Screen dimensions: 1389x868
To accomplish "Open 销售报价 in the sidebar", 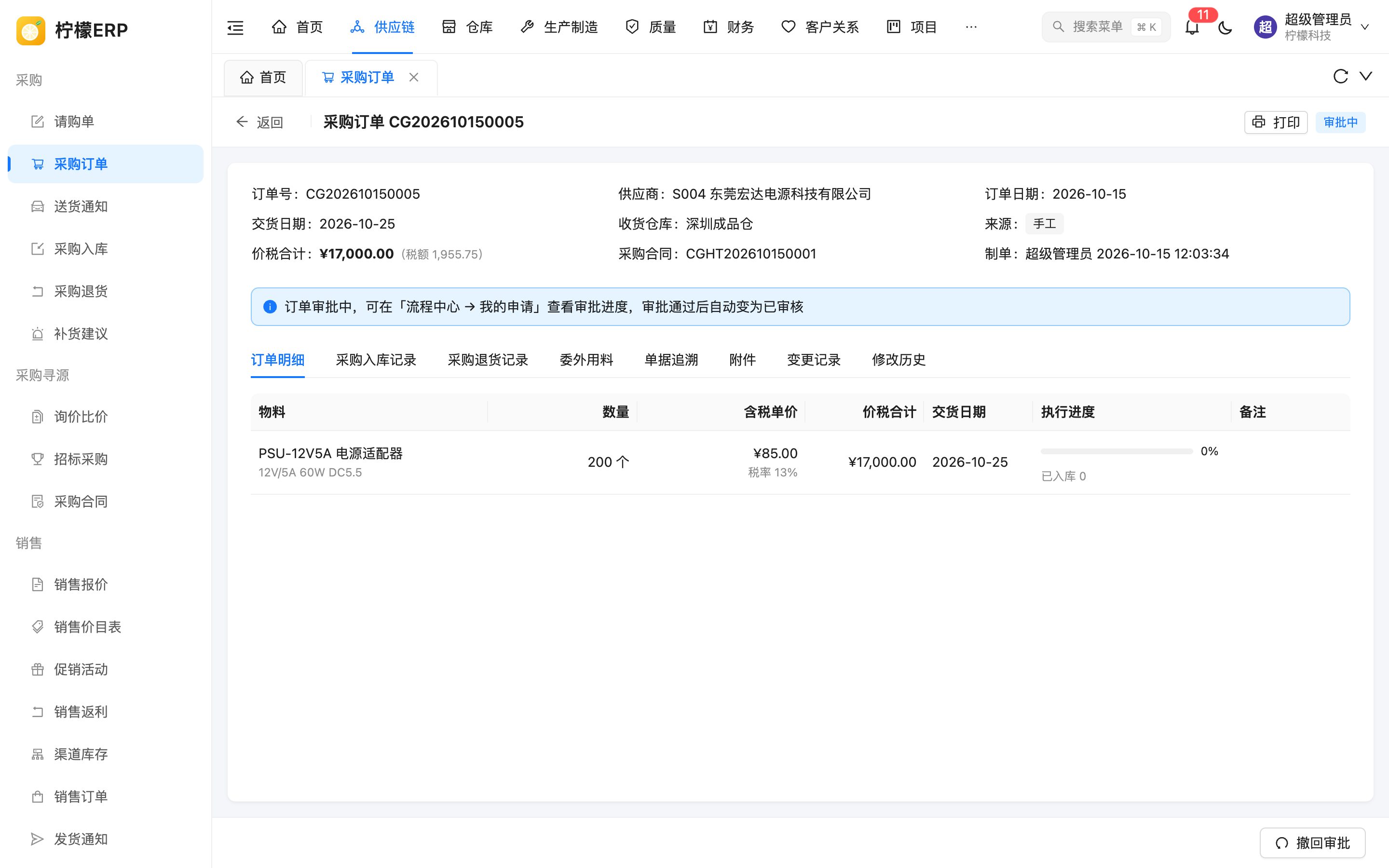I will click(106, 584).
